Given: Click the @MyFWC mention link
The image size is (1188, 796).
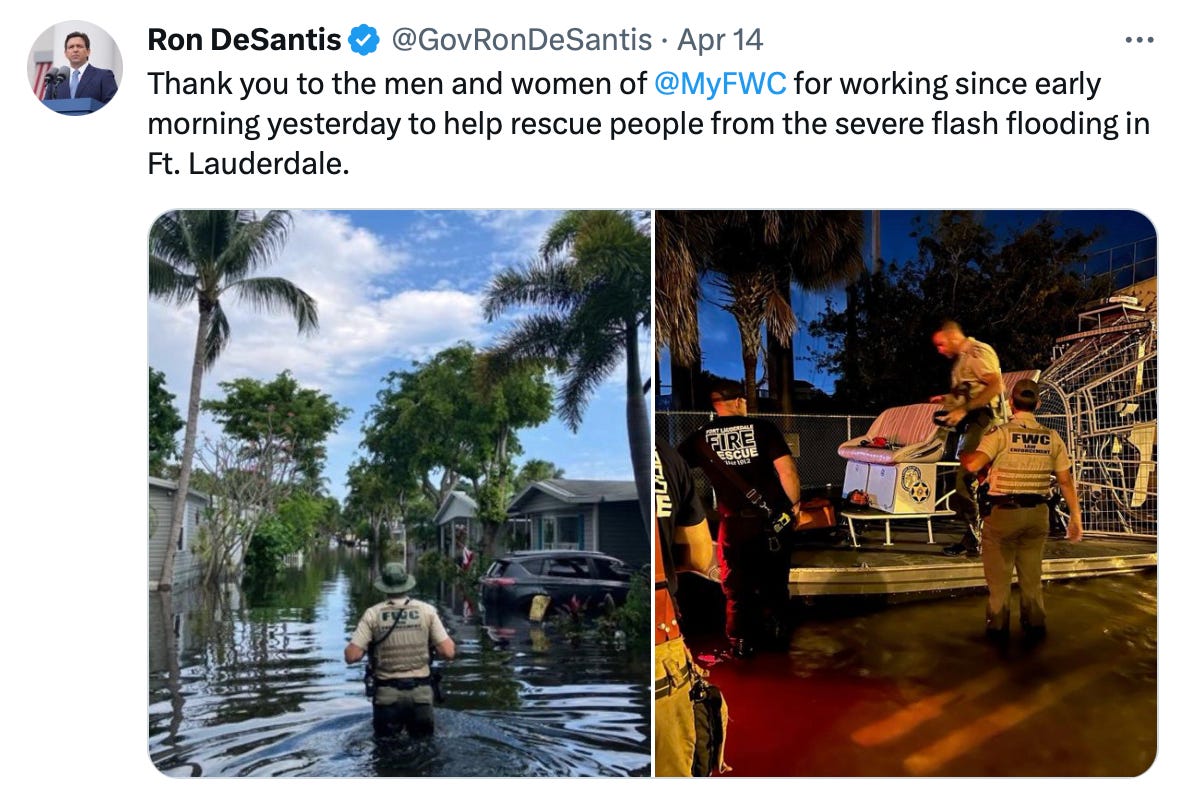Looking at the screenshot, I should point(720,83).
